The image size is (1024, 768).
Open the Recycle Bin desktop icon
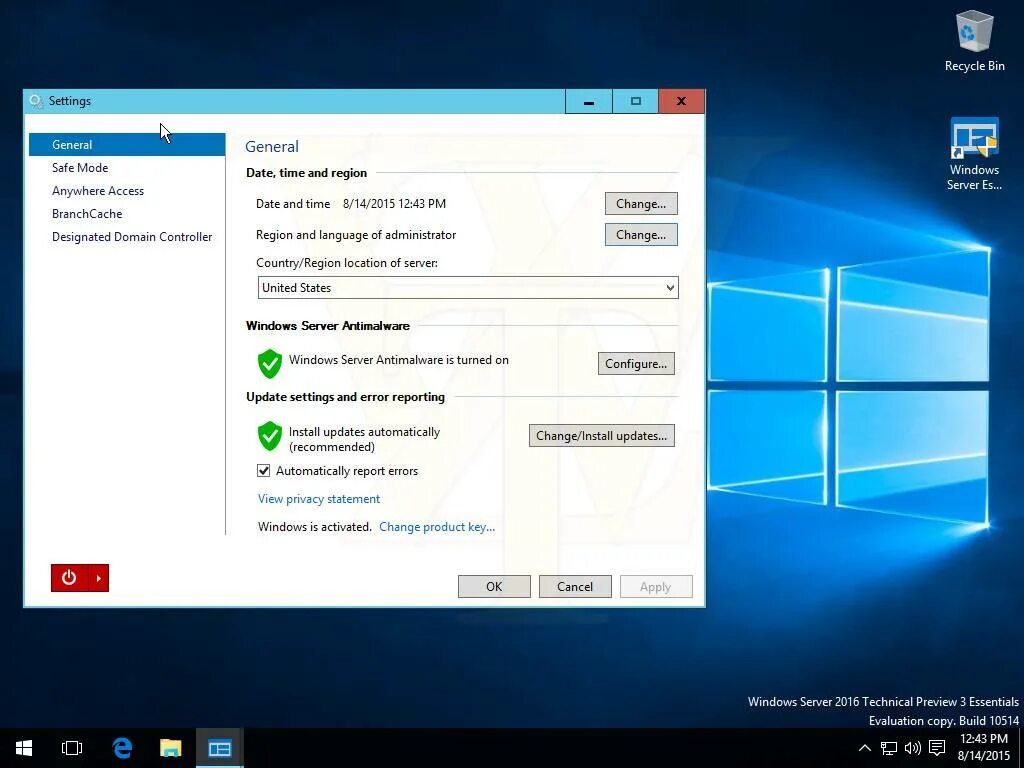click(x=974, y=40)
